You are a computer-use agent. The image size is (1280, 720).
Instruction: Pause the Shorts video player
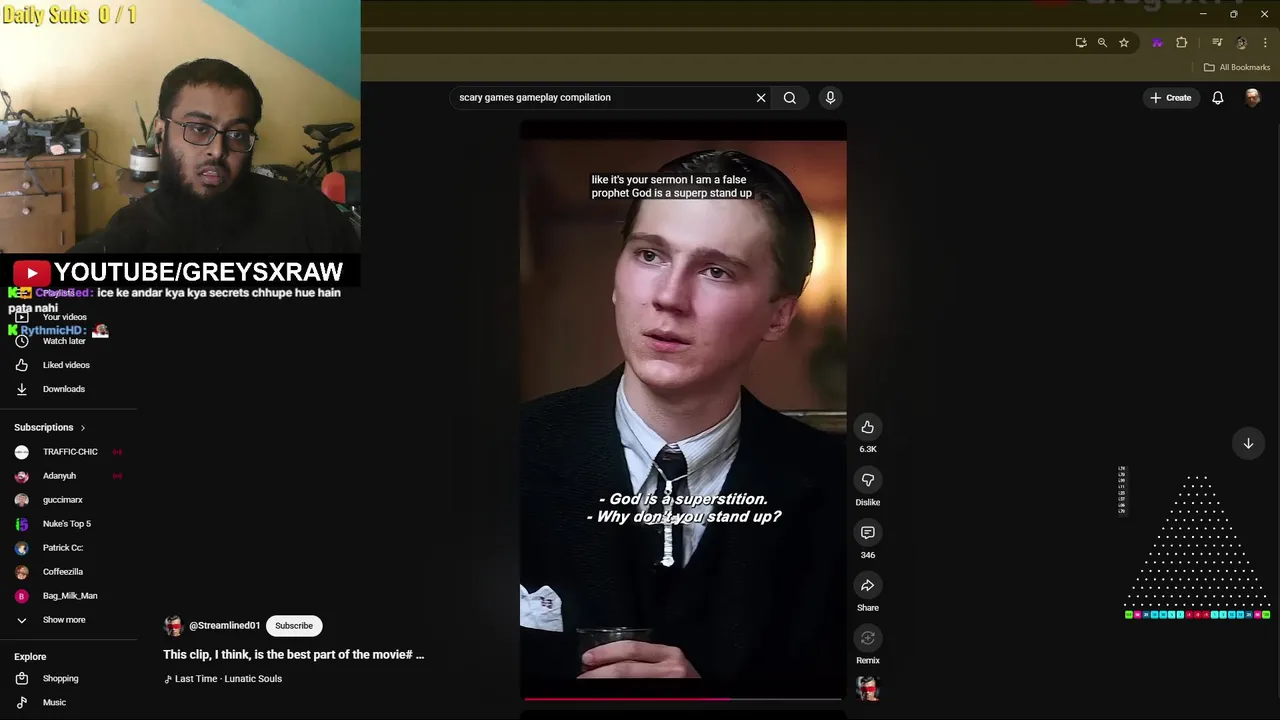683,410
